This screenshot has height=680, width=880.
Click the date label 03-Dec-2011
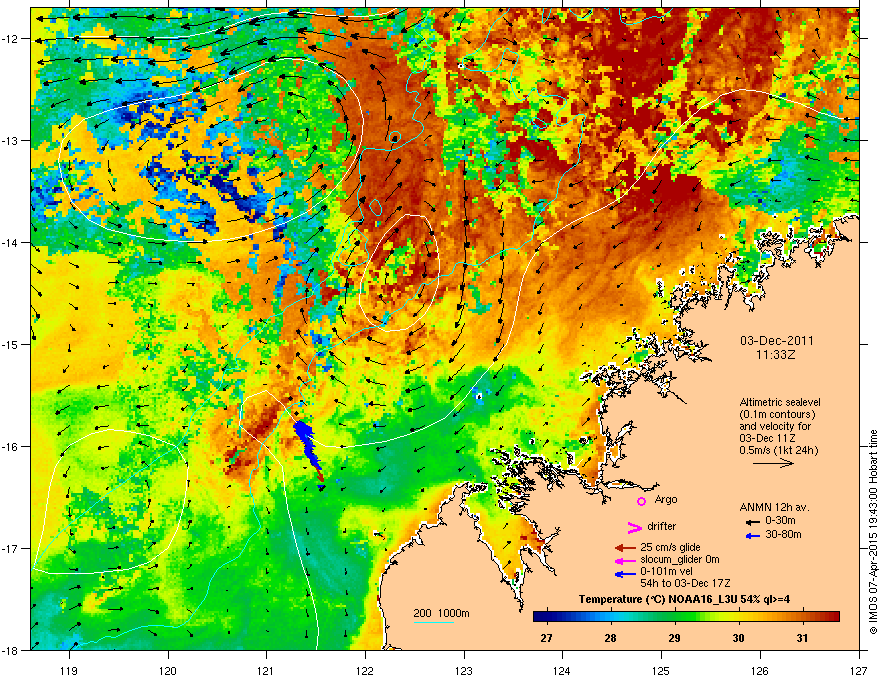click(x=777, y=341)
